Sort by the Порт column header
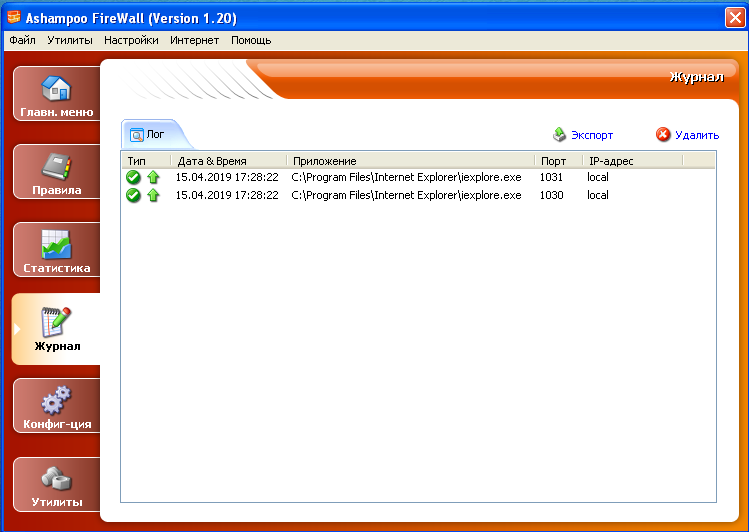The height and width of the screenshot is (532, 749). click(559, 161)
